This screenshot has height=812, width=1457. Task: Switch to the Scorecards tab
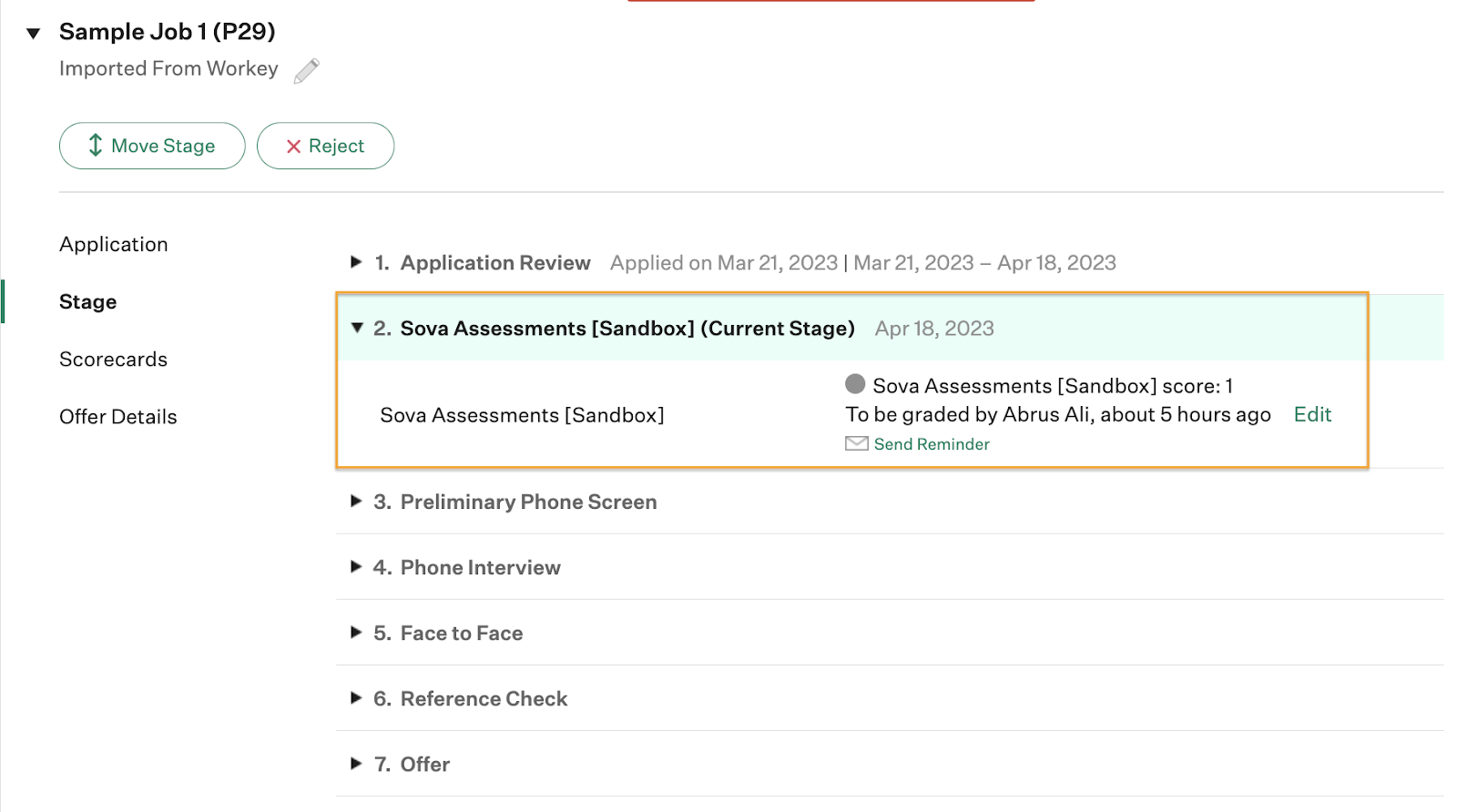coord(113,359)
